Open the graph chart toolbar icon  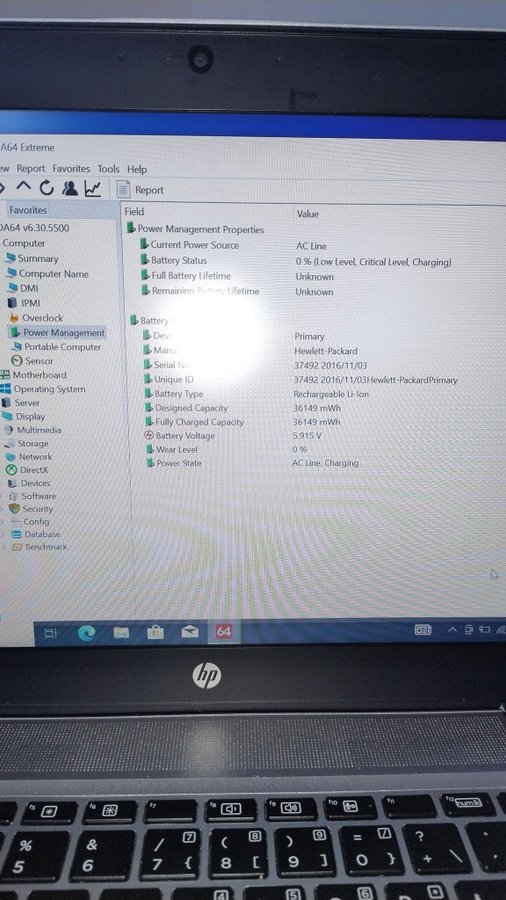(x=93, y=188)
